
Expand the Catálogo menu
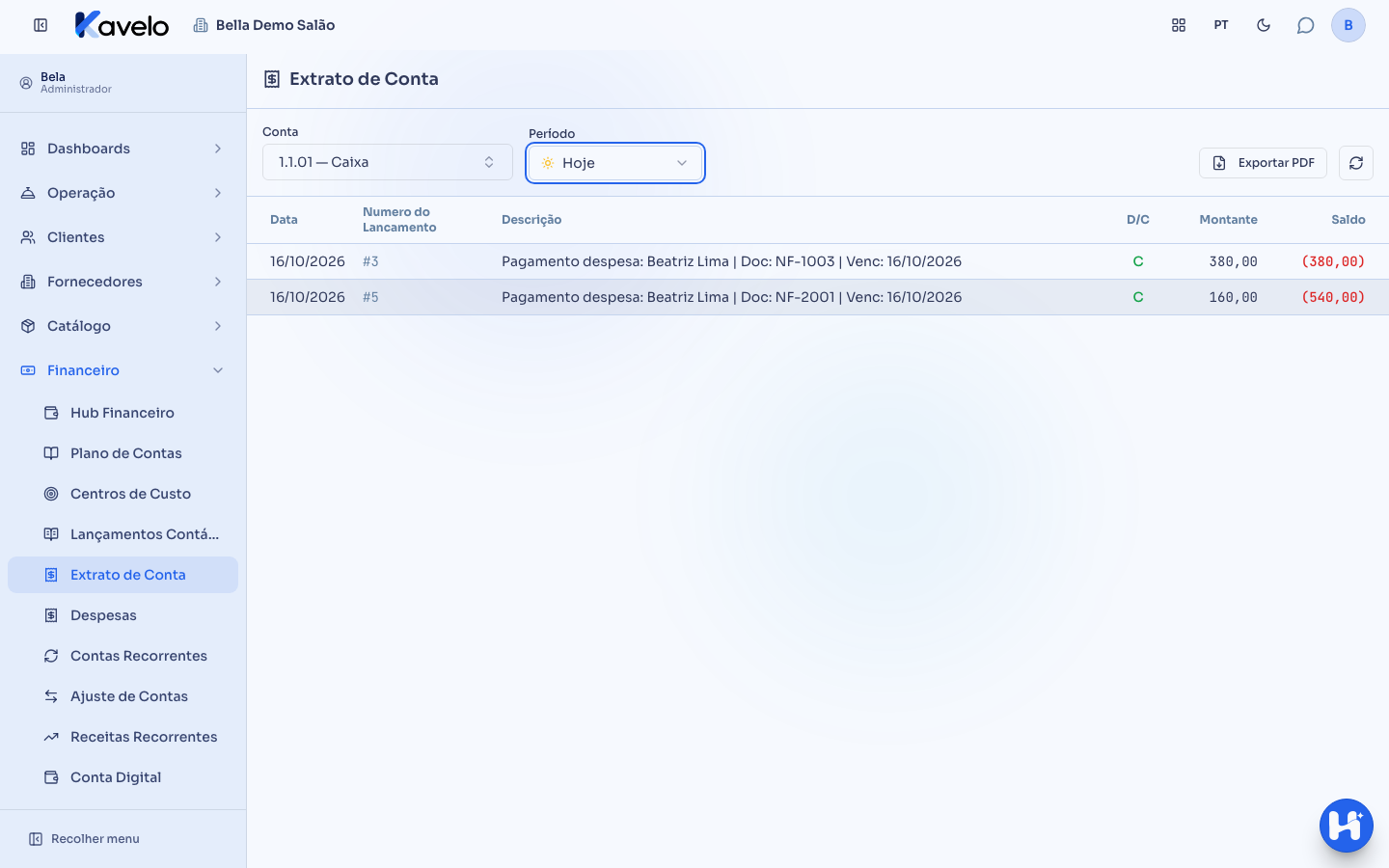(123, 326)
